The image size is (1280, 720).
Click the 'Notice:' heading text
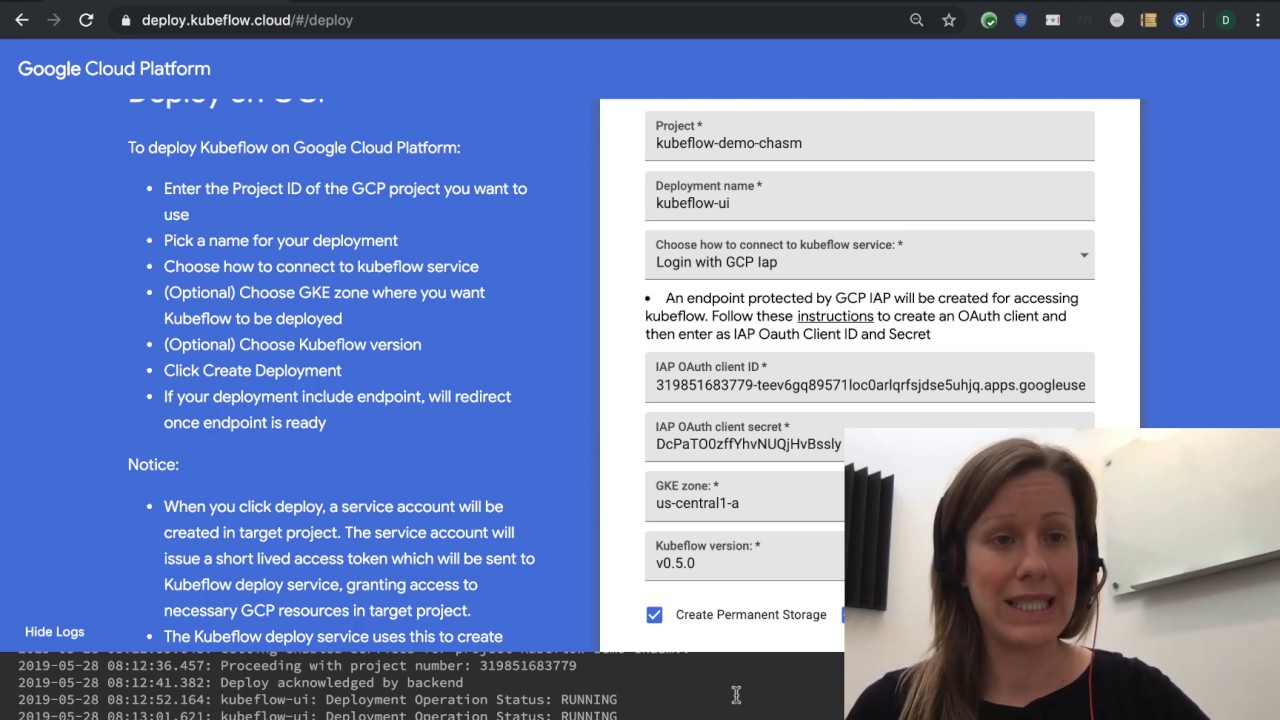point(153,464)
